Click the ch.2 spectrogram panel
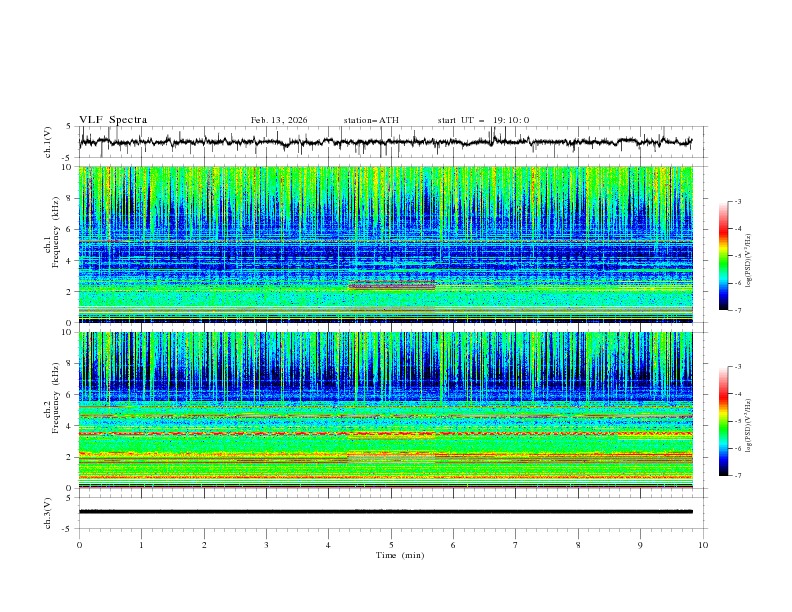792x612 pixels. (x=385, y=410)
